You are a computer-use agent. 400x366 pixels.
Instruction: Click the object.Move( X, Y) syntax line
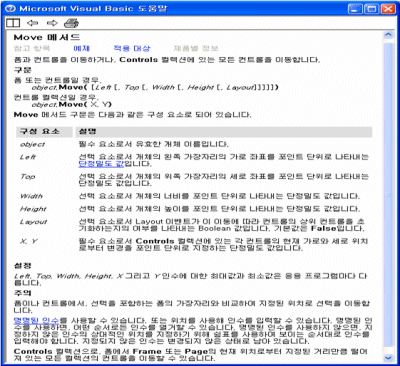coord(72,104)
